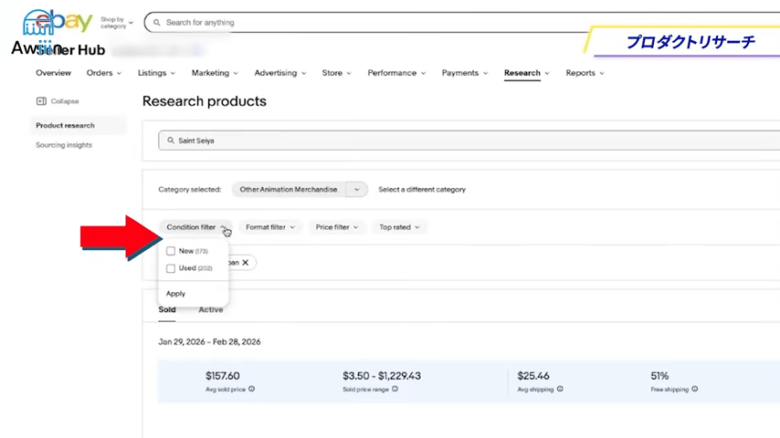Remove the Japan filter chip with X
This screenshot has height=438, width=780.
(x=246, y=262)
